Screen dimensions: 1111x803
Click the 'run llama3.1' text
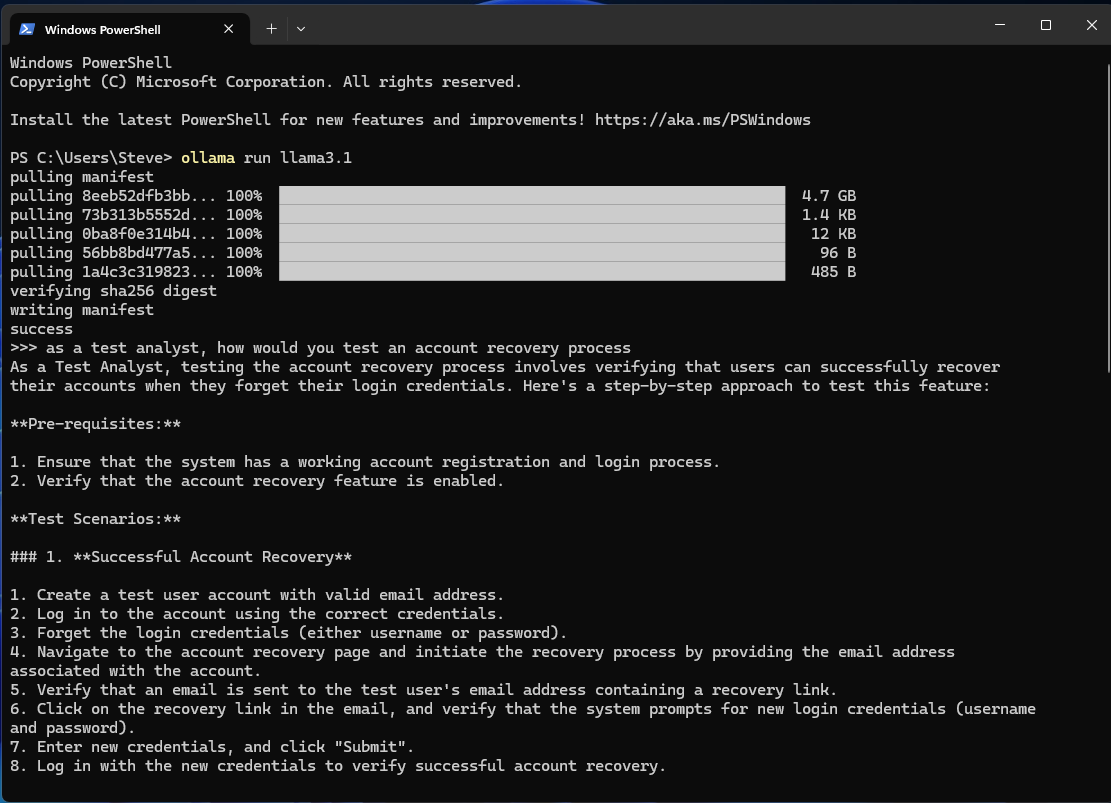click(298, 158)
